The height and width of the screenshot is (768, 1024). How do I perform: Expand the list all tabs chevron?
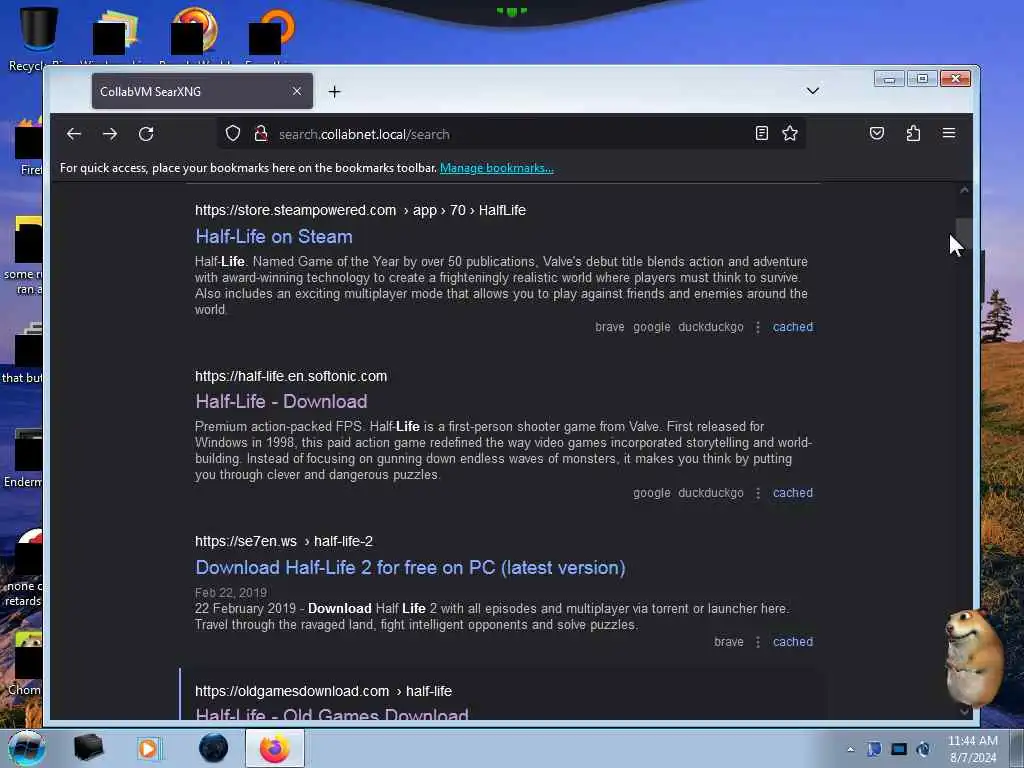pyautogui.click(x=812, y=91)
